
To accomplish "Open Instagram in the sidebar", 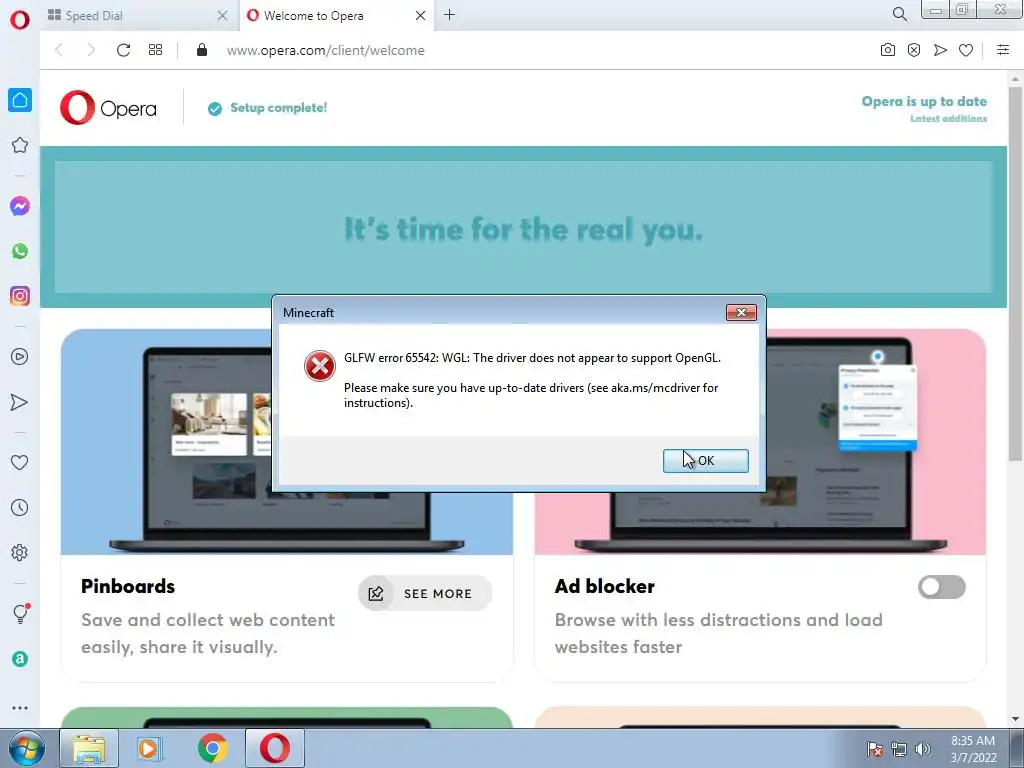I will coord(20,296).
